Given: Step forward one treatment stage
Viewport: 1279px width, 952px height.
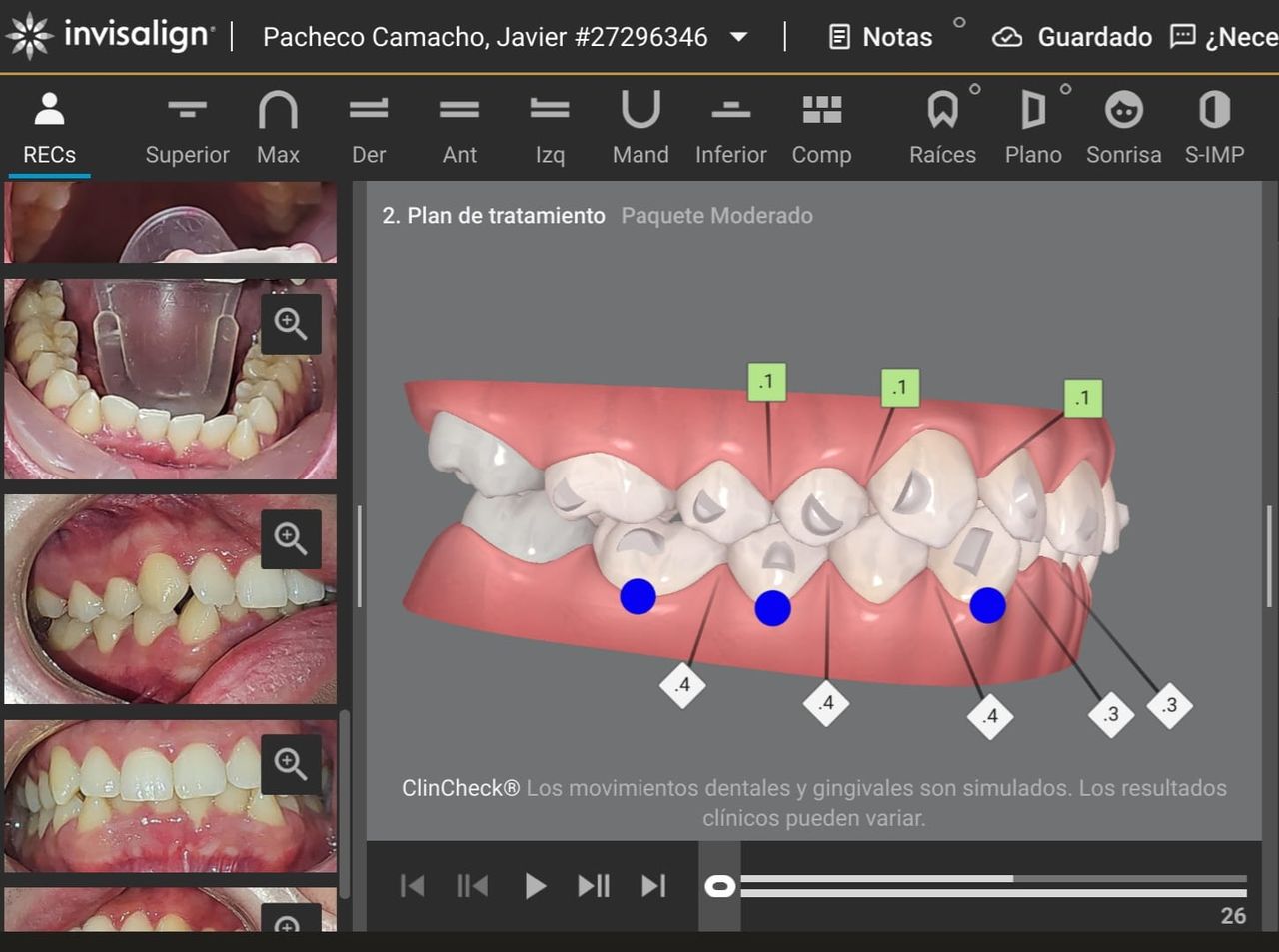Looking at the screenshot, I should click(x=594, y=886).
